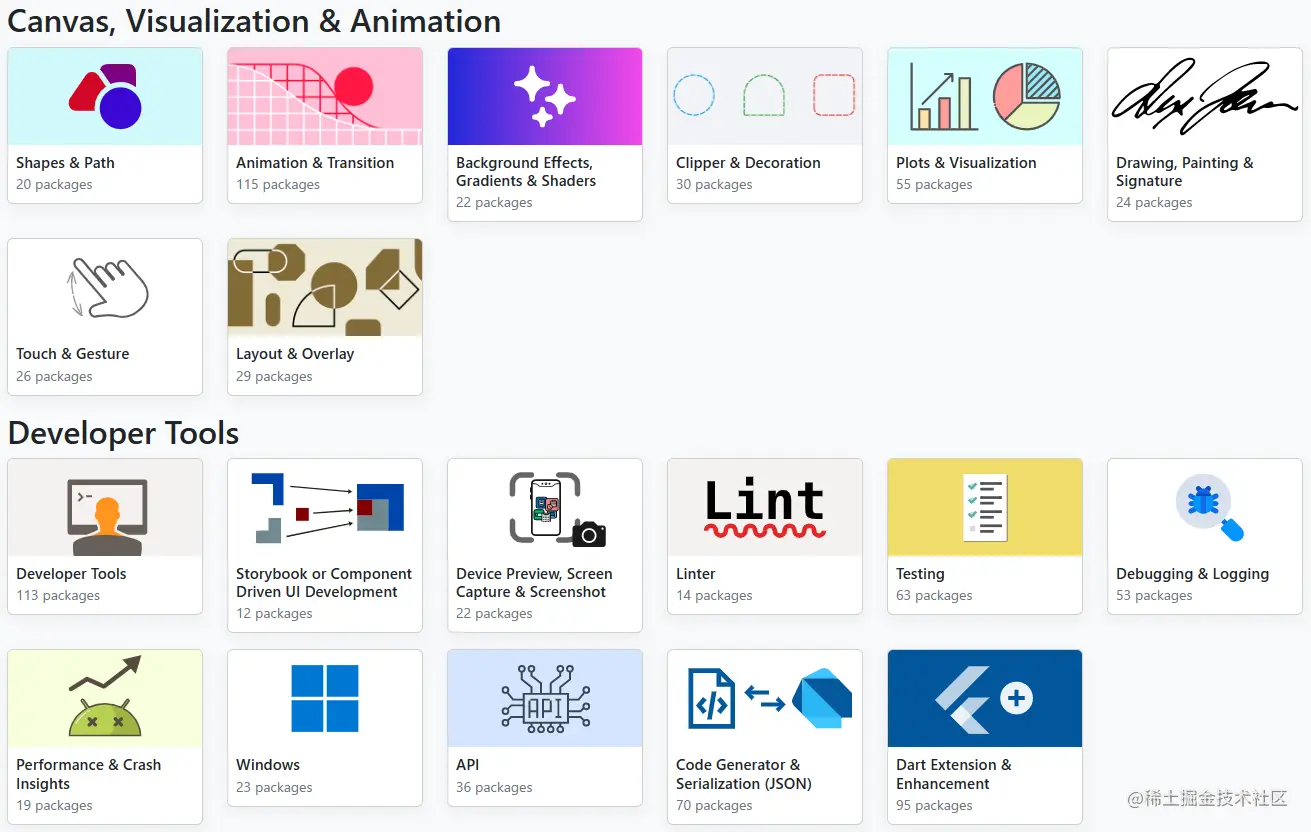Click "14 packages" under Linter
This screenshot has height=832, width=1311.
[714, 596]
